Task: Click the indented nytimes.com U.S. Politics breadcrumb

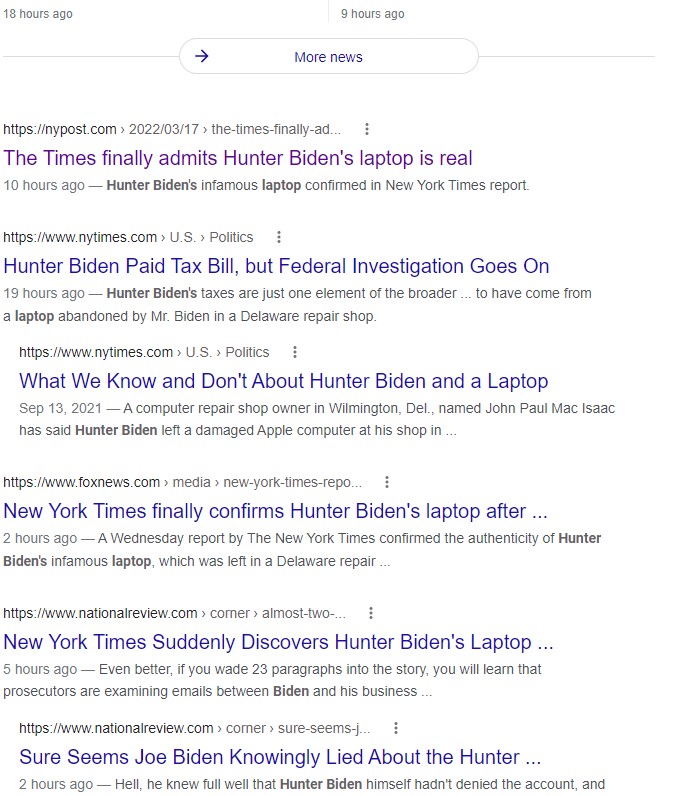Action: click(144, 352)
